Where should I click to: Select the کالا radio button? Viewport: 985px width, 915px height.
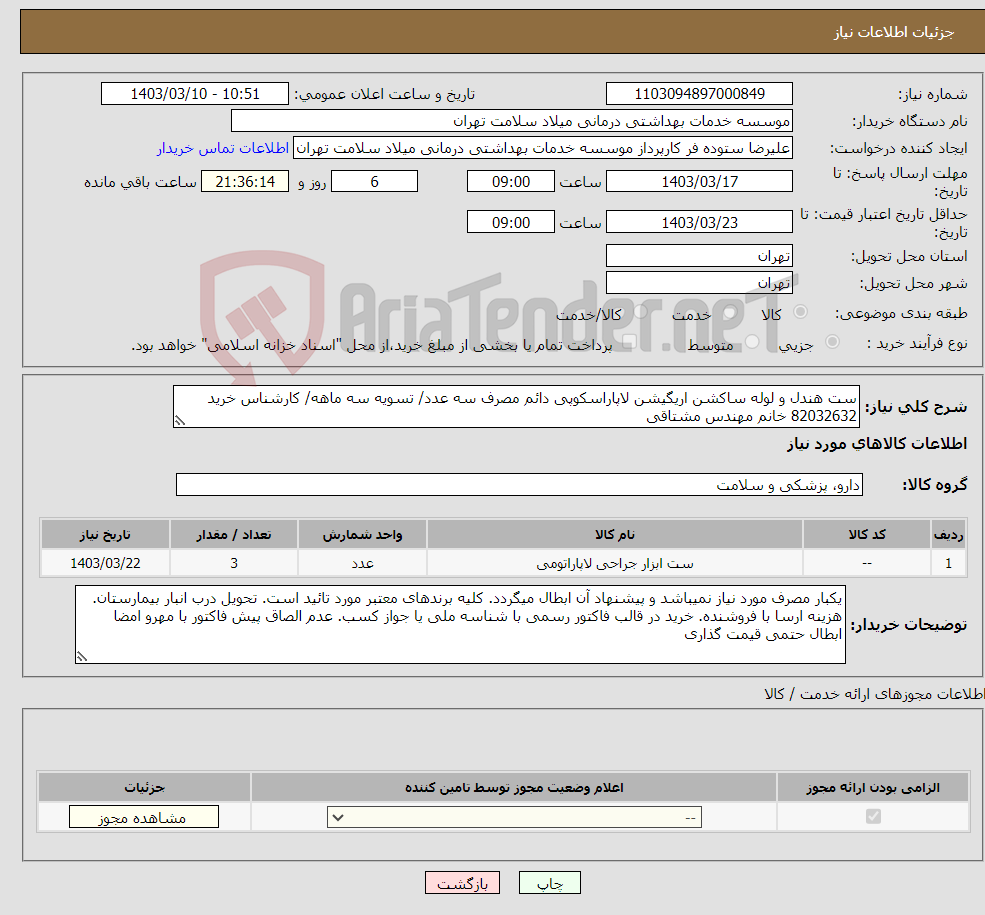[x=801, y=311]
